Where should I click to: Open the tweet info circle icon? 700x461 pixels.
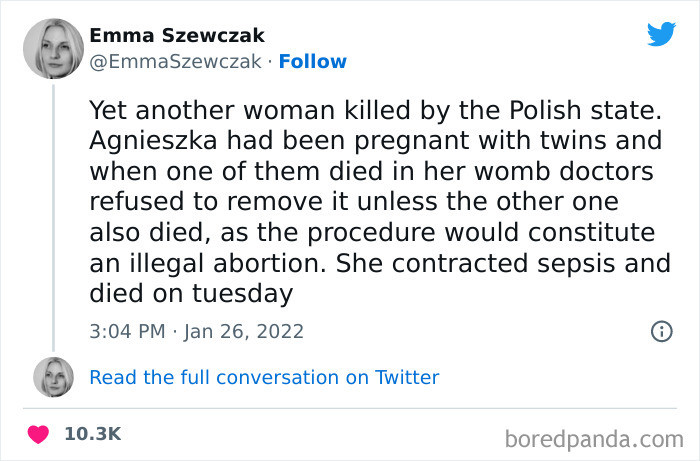tap(661, 331)
